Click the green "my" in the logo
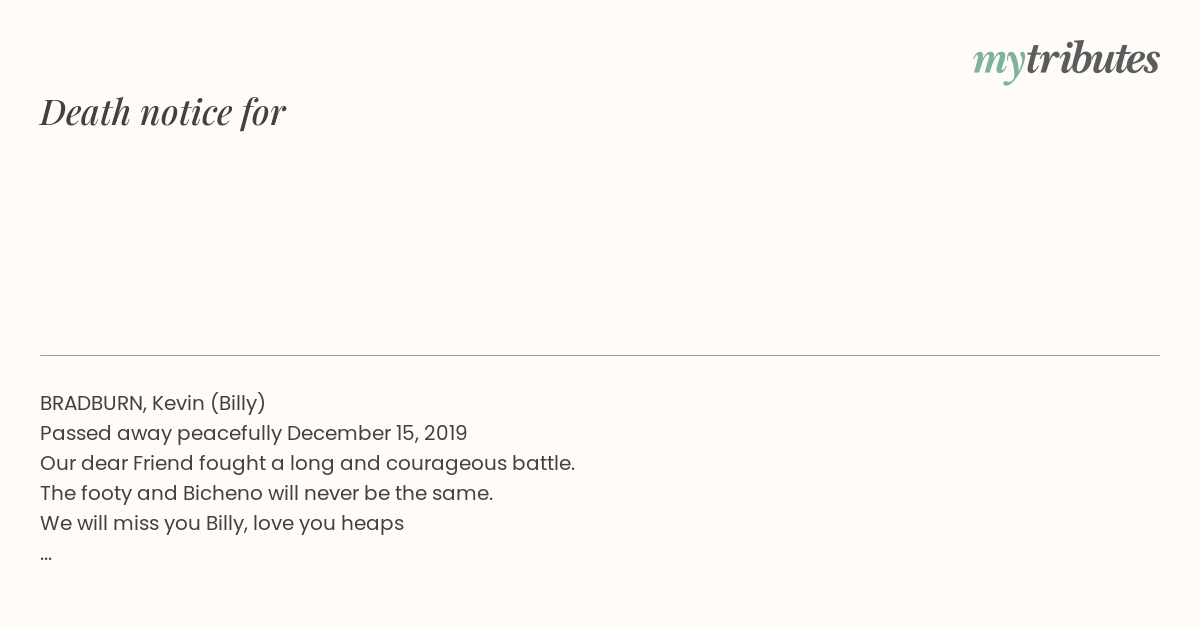 click(x=998, y=60)
